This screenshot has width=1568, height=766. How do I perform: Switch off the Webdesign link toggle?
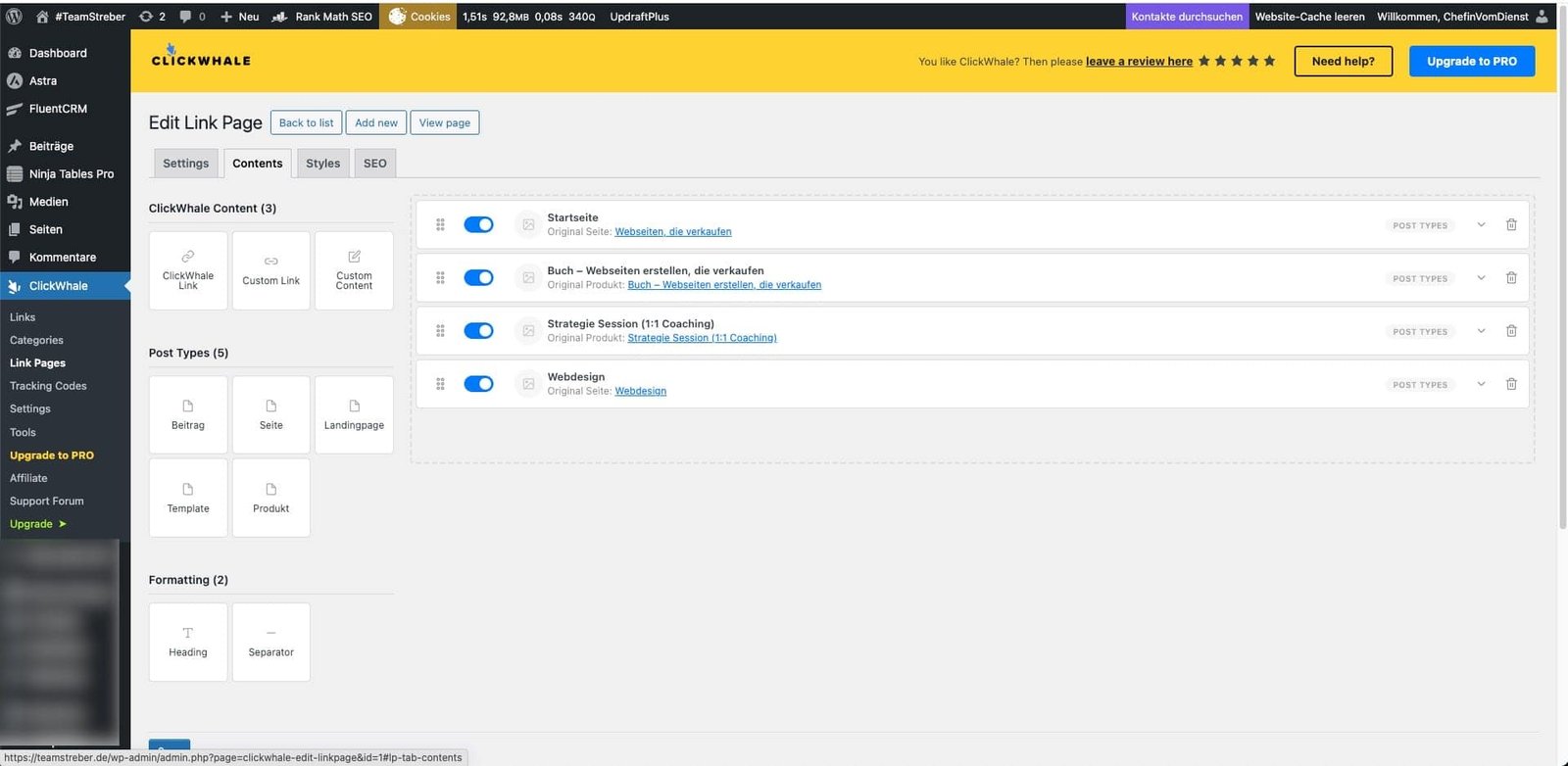point(478,384)
